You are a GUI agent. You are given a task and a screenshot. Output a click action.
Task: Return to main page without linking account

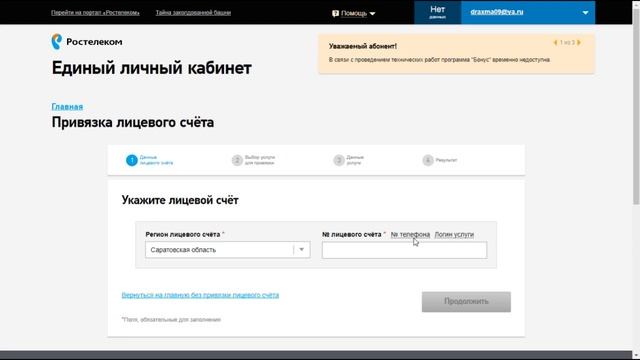(200, 295)
